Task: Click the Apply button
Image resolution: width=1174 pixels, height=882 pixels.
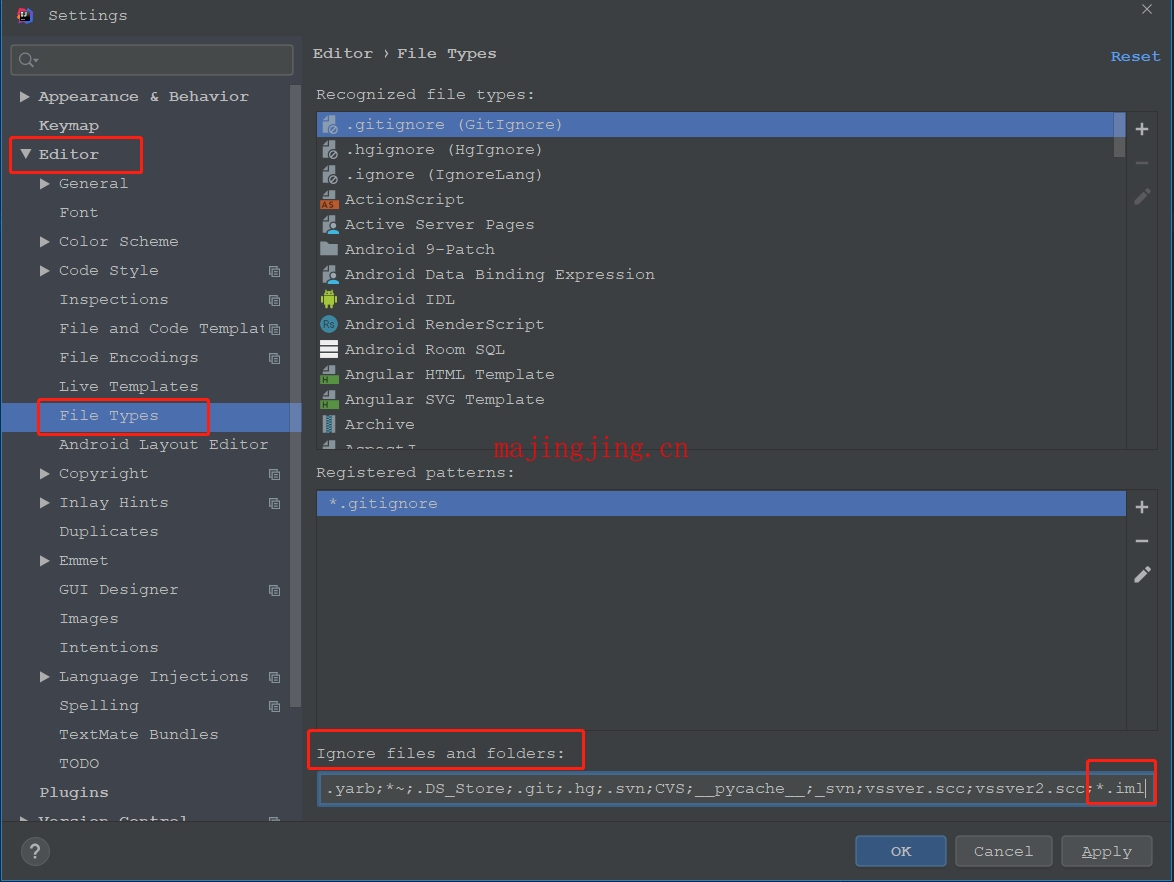Action: coord(1107,851)
